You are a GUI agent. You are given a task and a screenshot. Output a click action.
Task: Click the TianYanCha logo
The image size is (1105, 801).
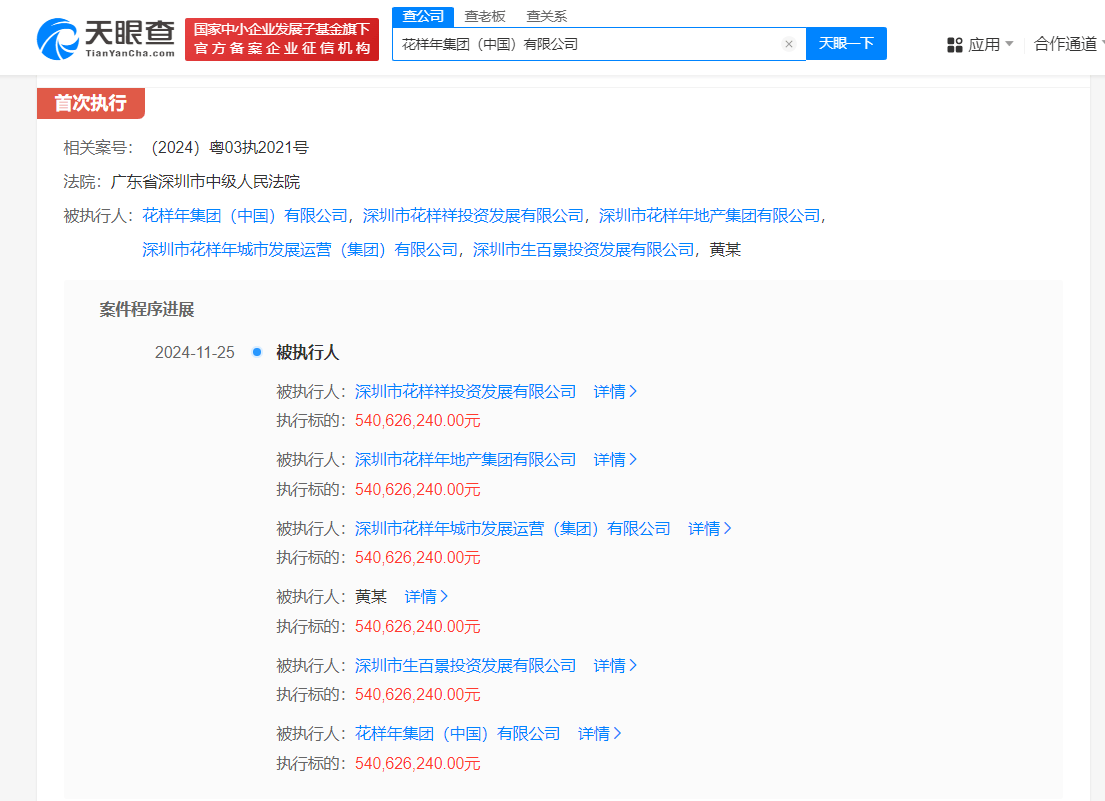click(106, 39)
